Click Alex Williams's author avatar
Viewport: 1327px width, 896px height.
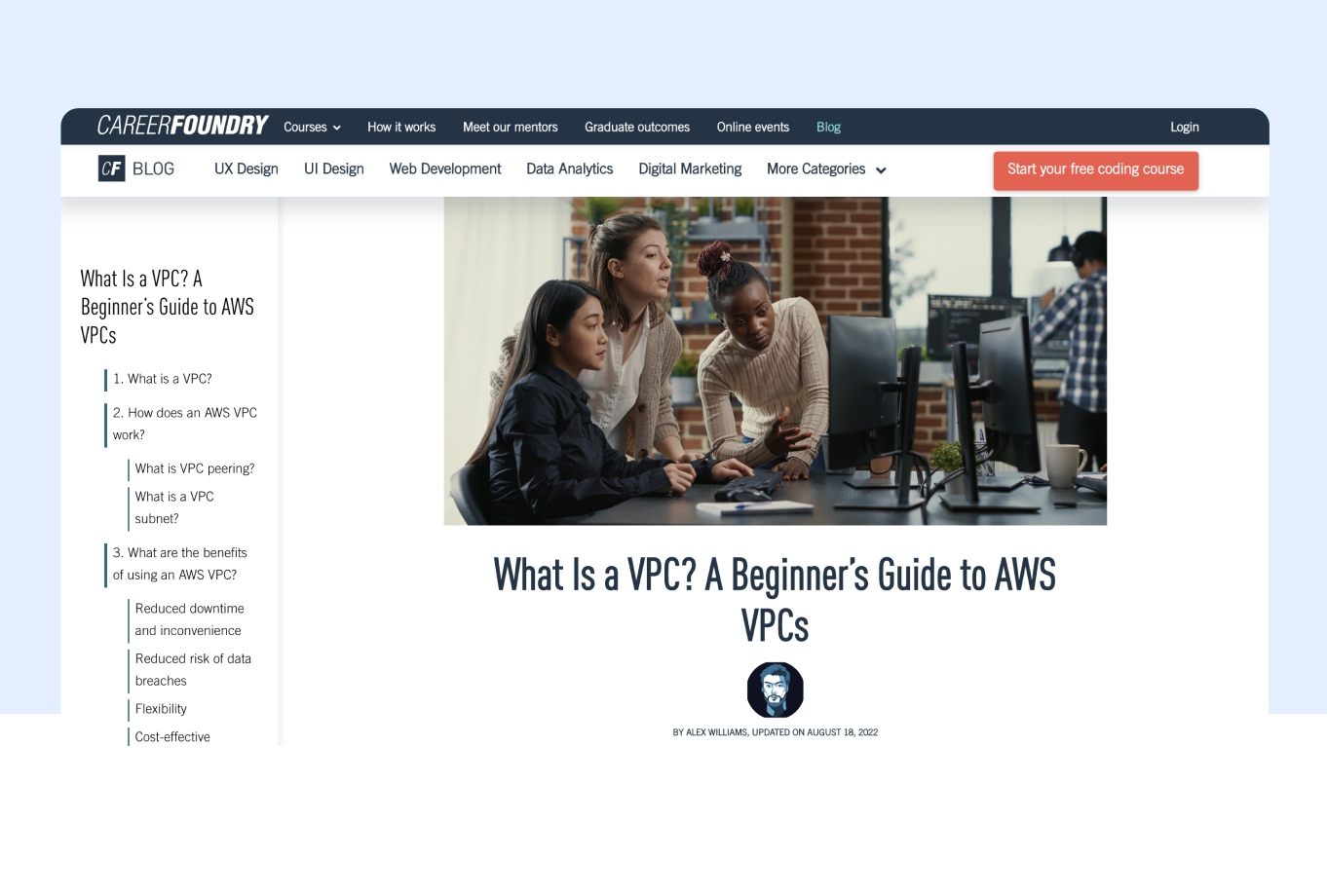tap(776, 690)
